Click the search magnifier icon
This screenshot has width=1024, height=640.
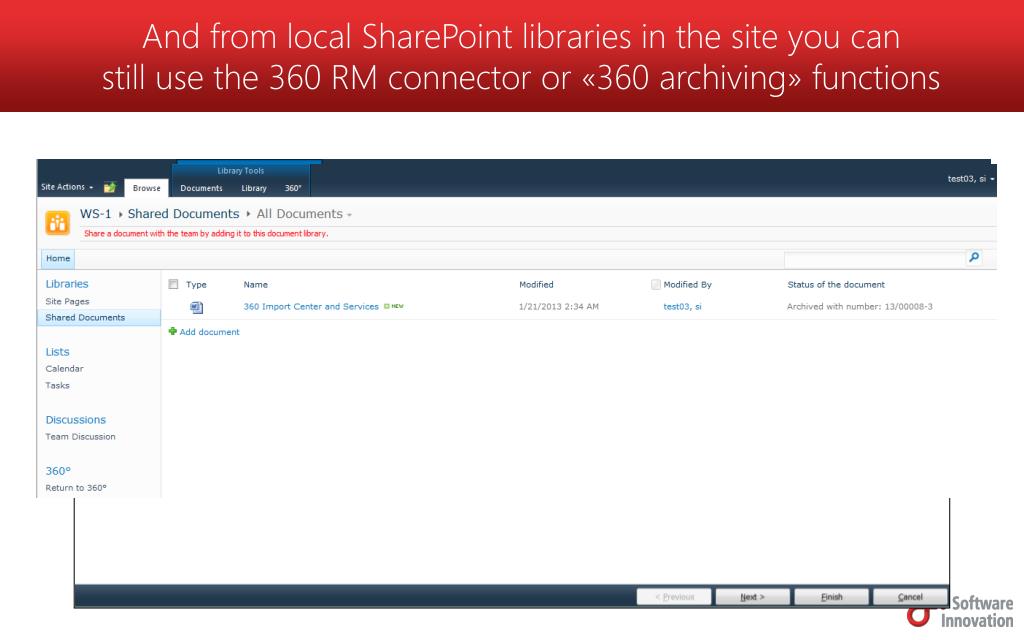point(974,257)
